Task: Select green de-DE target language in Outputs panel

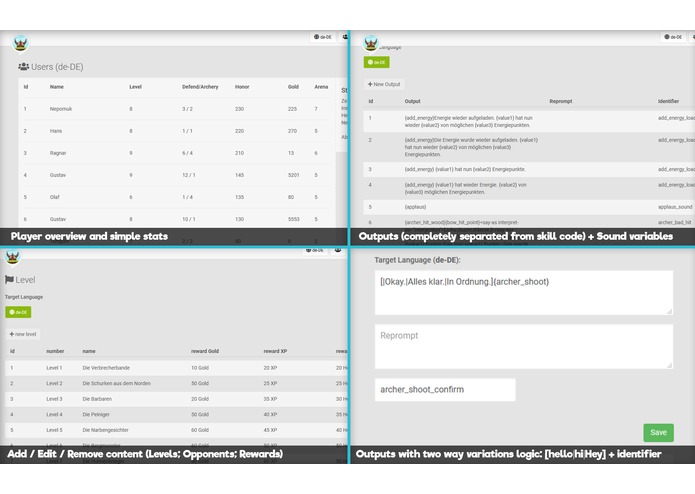Action: [x=377, y=62]
